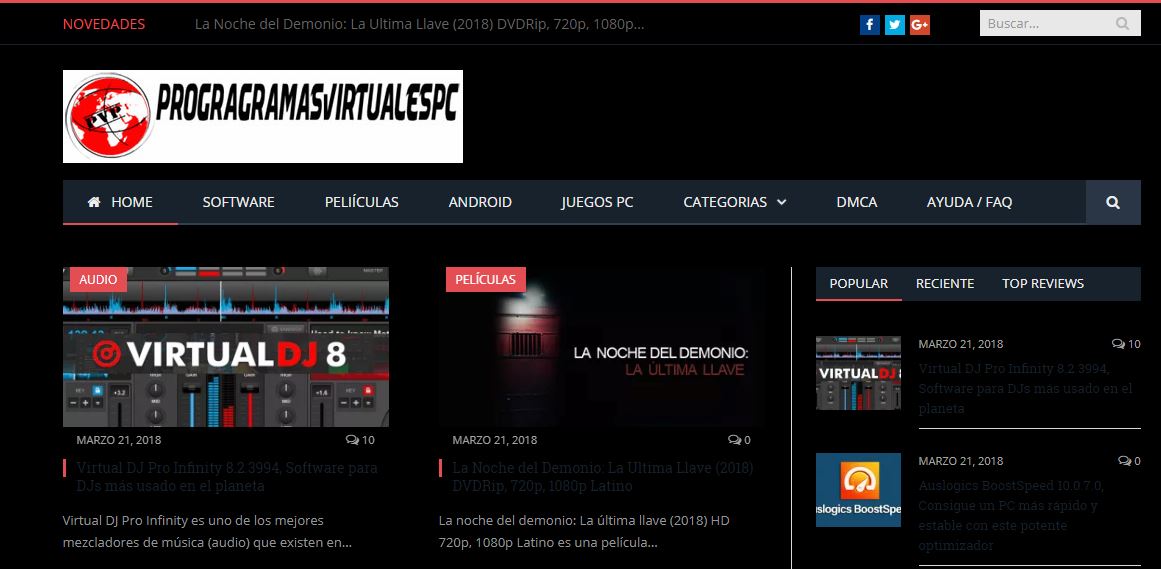Open the JUEGOS PC menu item

click(x=598, y=202)
